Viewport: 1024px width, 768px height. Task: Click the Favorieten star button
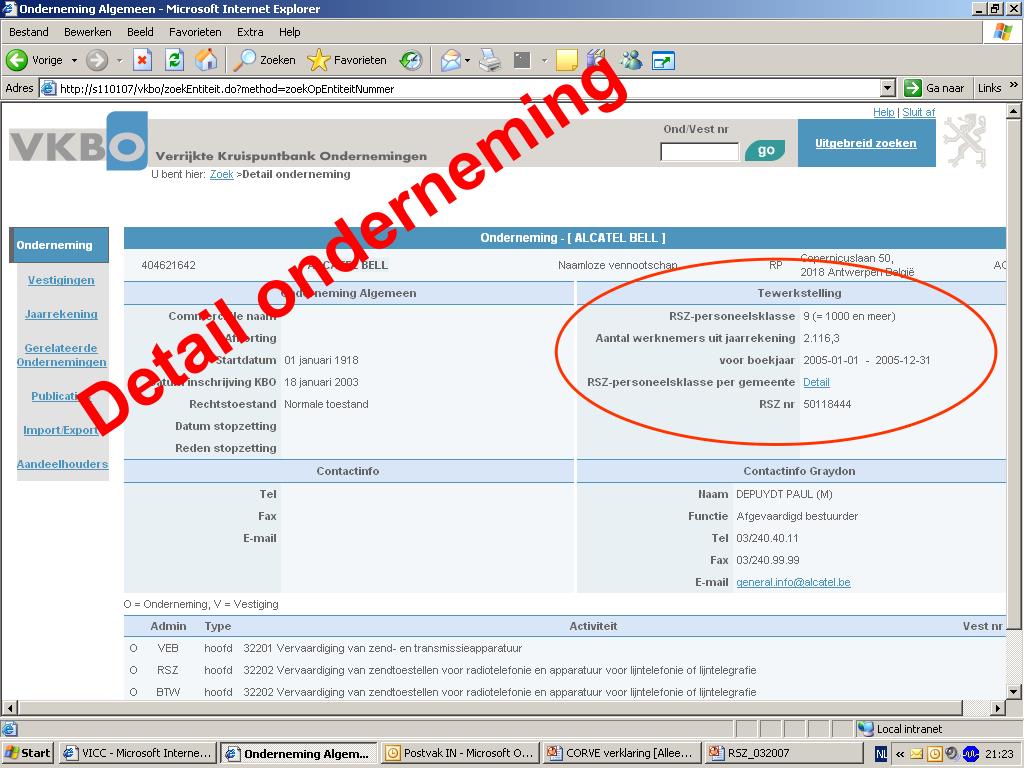coord(346,60)
